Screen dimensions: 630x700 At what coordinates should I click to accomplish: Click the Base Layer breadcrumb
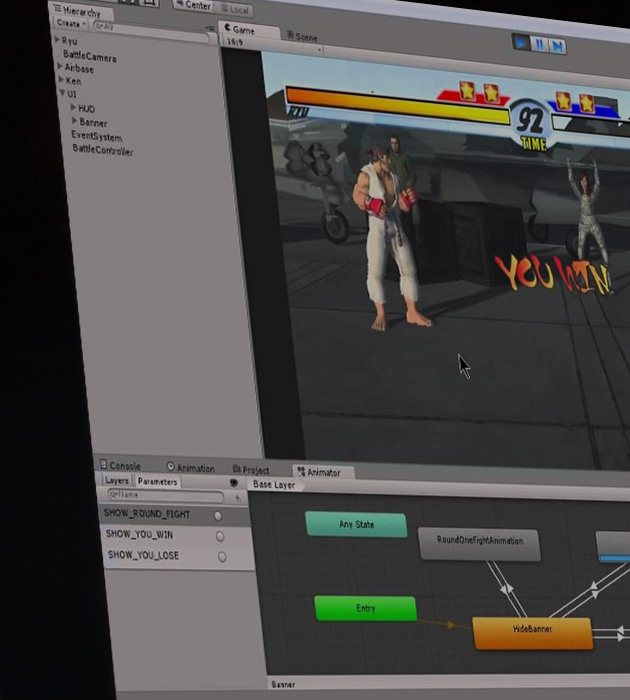(x=274, y=484)
